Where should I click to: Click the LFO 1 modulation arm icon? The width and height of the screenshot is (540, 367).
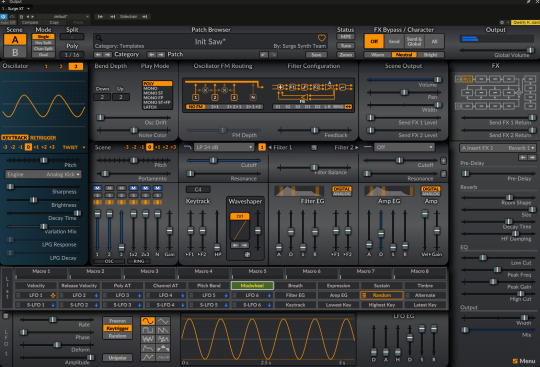[53, 295]
